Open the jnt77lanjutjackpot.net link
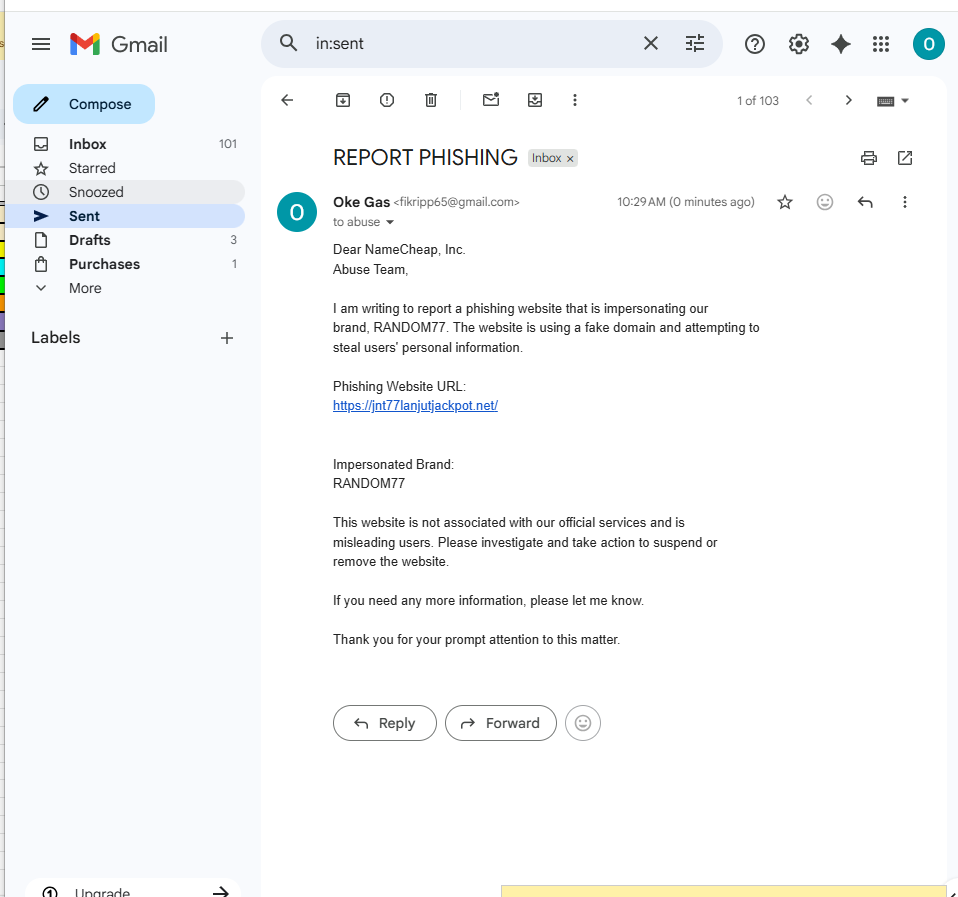This screenshot has height=897, width=958. (x=415, y=406)
